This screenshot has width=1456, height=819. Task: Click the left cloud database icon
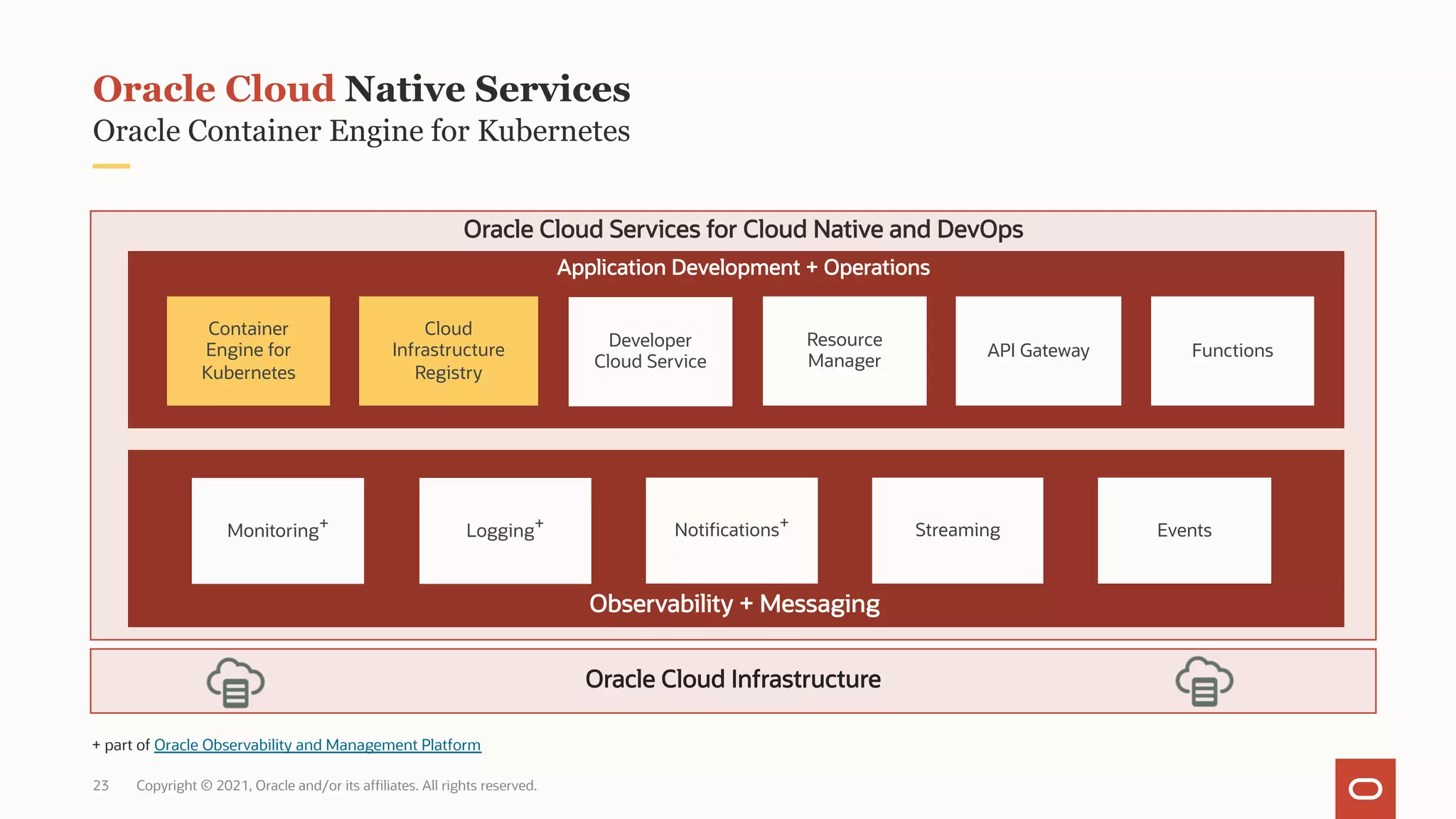coord(235,682)
